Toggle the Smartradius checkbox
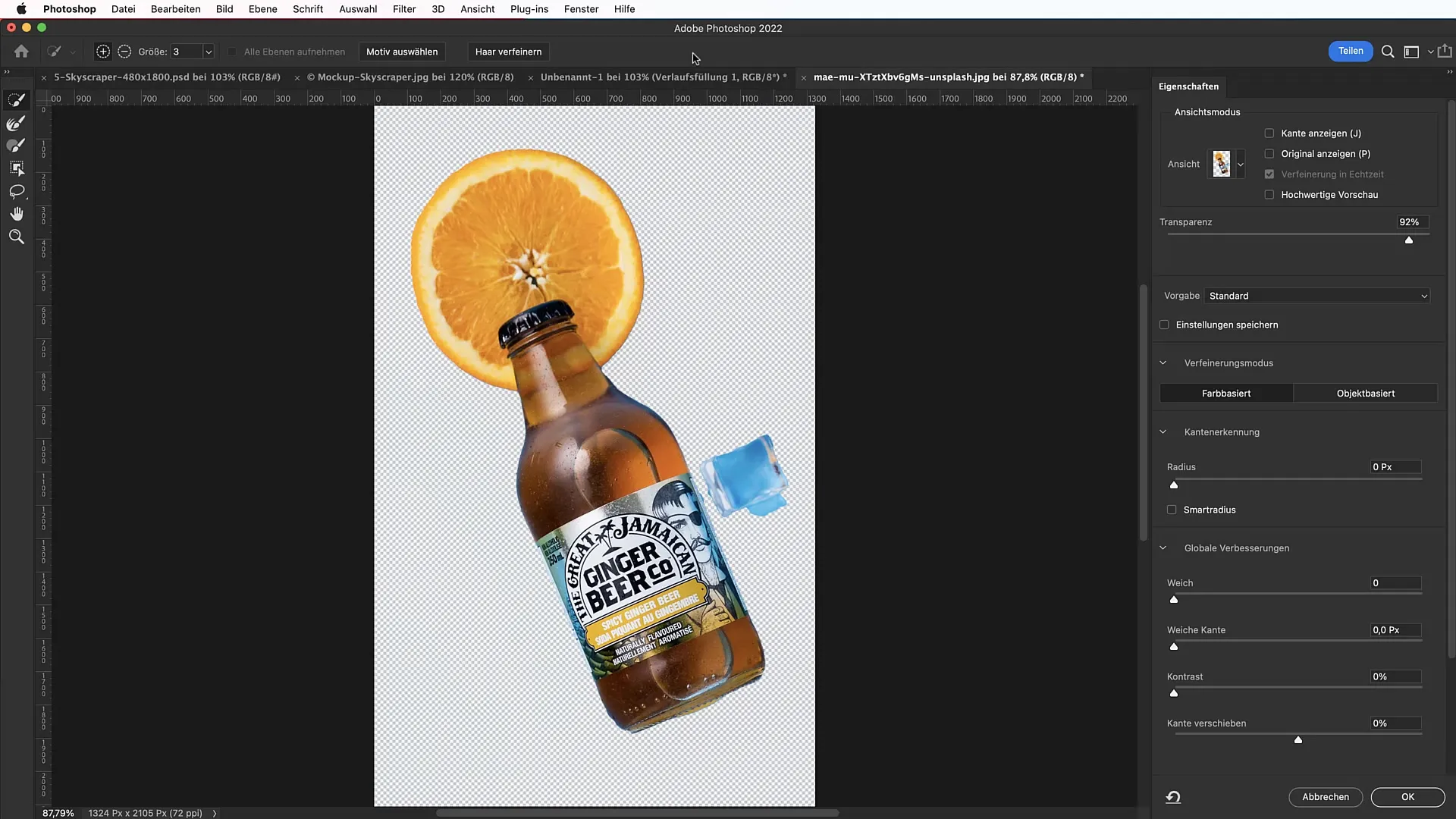 tap(1172, 510)
